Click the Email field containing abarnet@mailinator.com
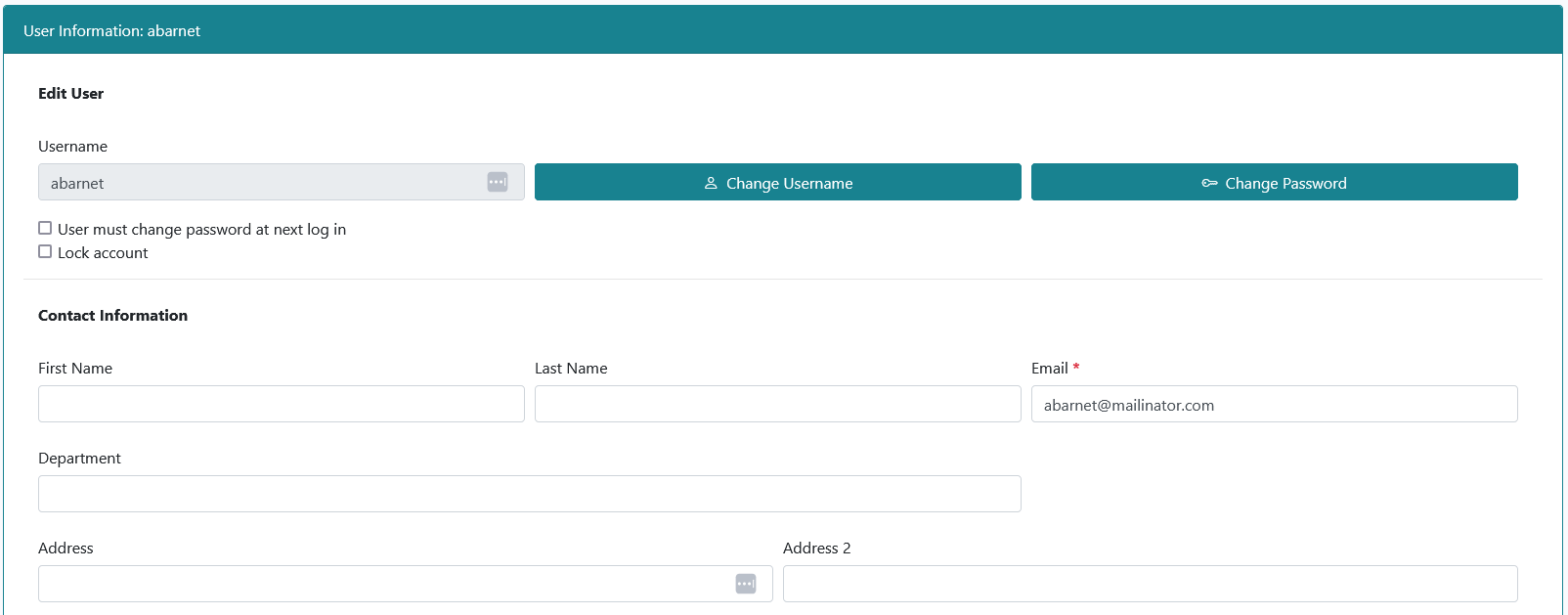Image resolution: width=1568 pixels, height=615 pixels. (1275, 404)
